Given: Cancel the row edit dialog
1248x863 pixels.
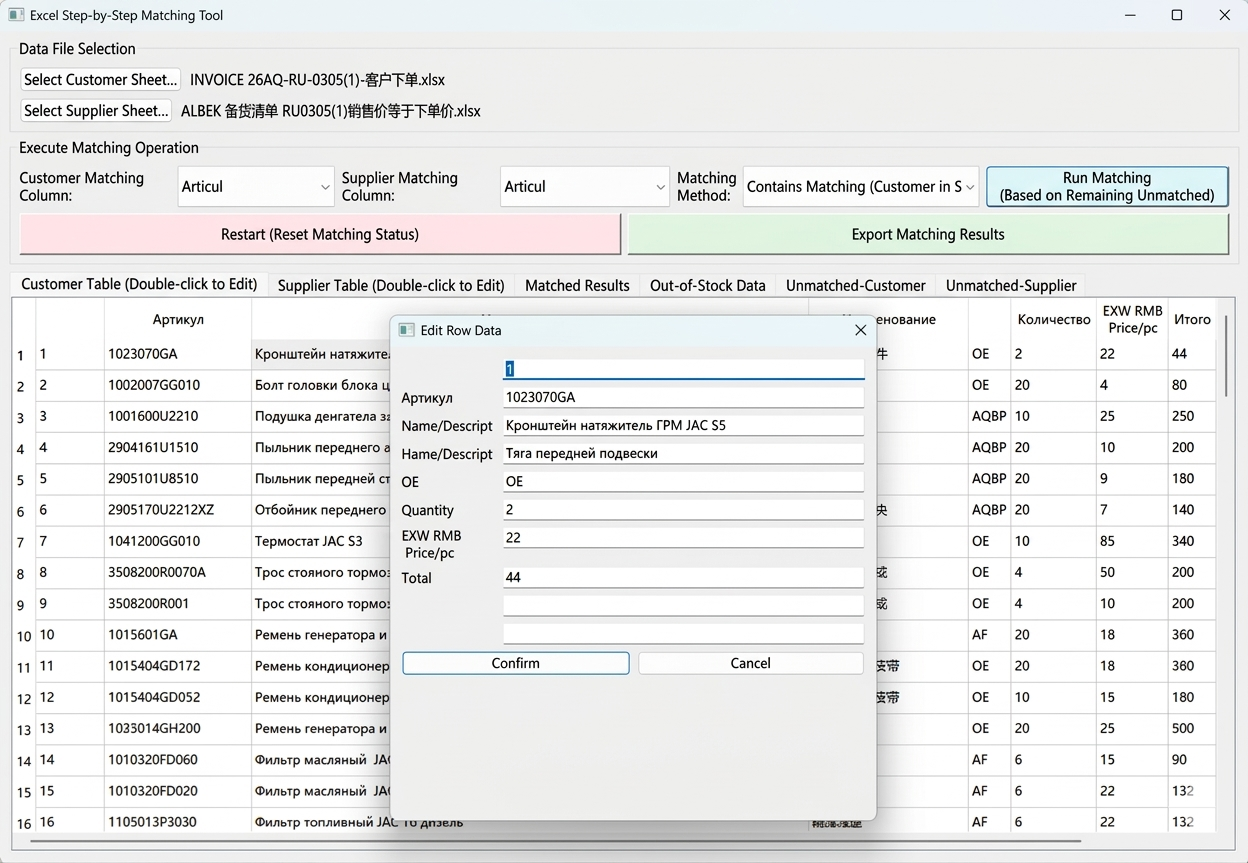Looking at the screenshot, I should 750,663.
